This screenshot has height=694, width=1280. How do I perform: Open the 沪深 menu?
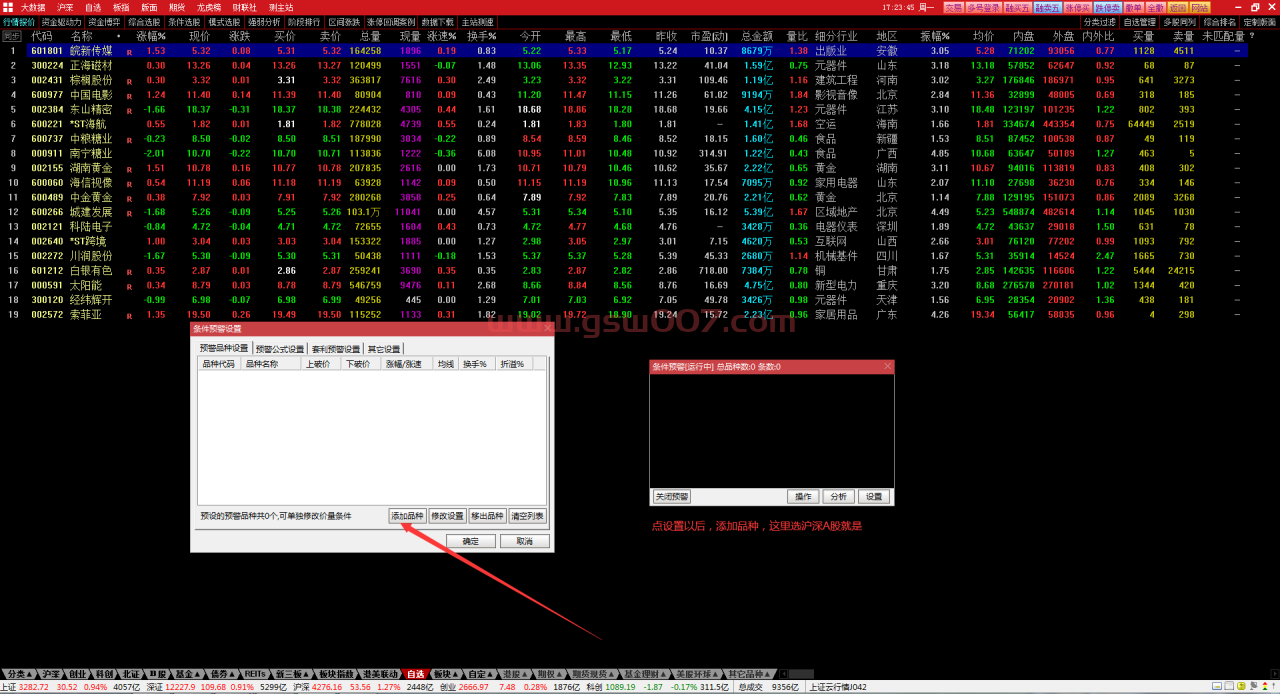tap(65, 7)
